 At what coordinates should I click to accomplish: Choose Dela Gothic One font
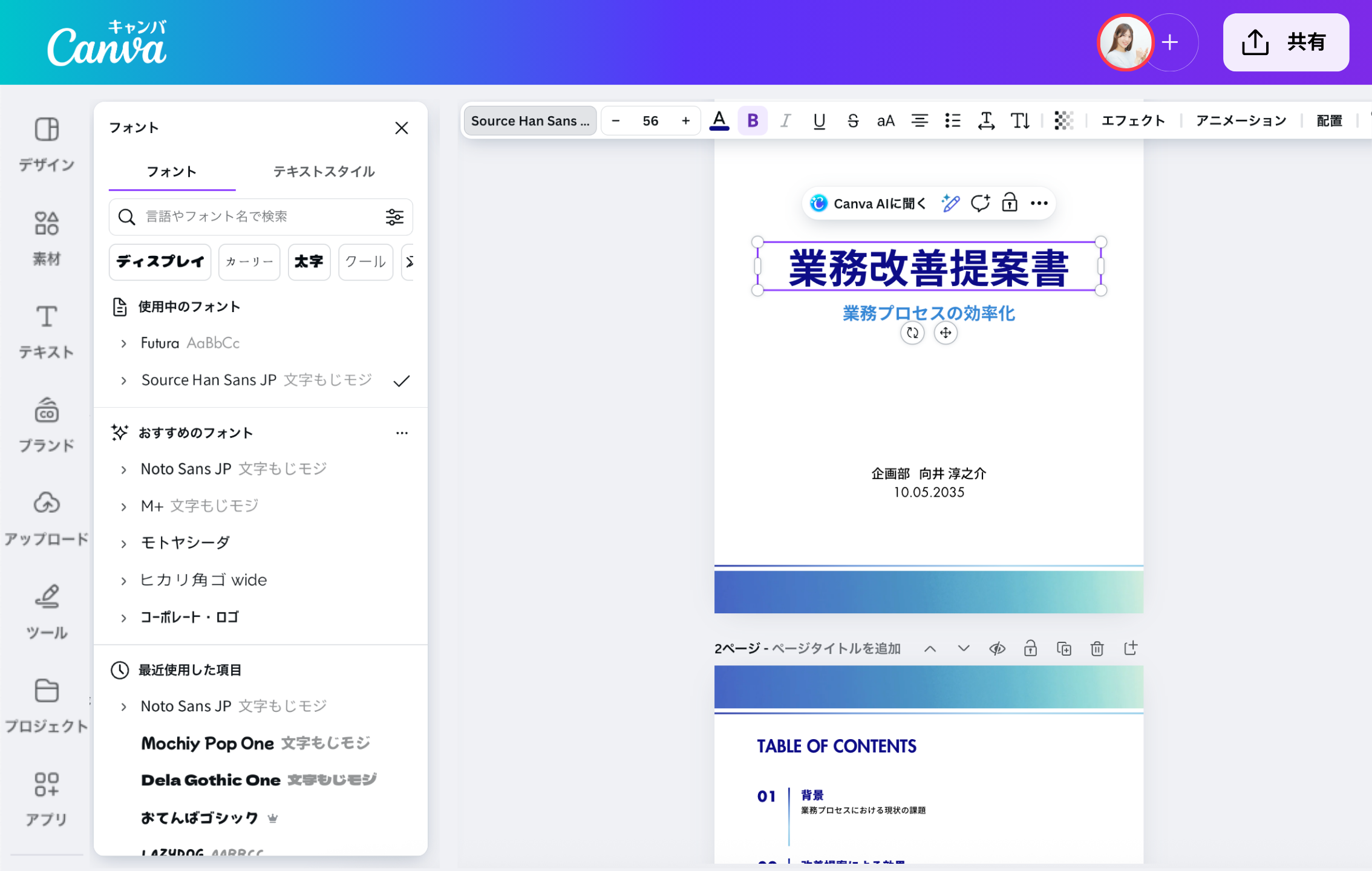[260, 780]
